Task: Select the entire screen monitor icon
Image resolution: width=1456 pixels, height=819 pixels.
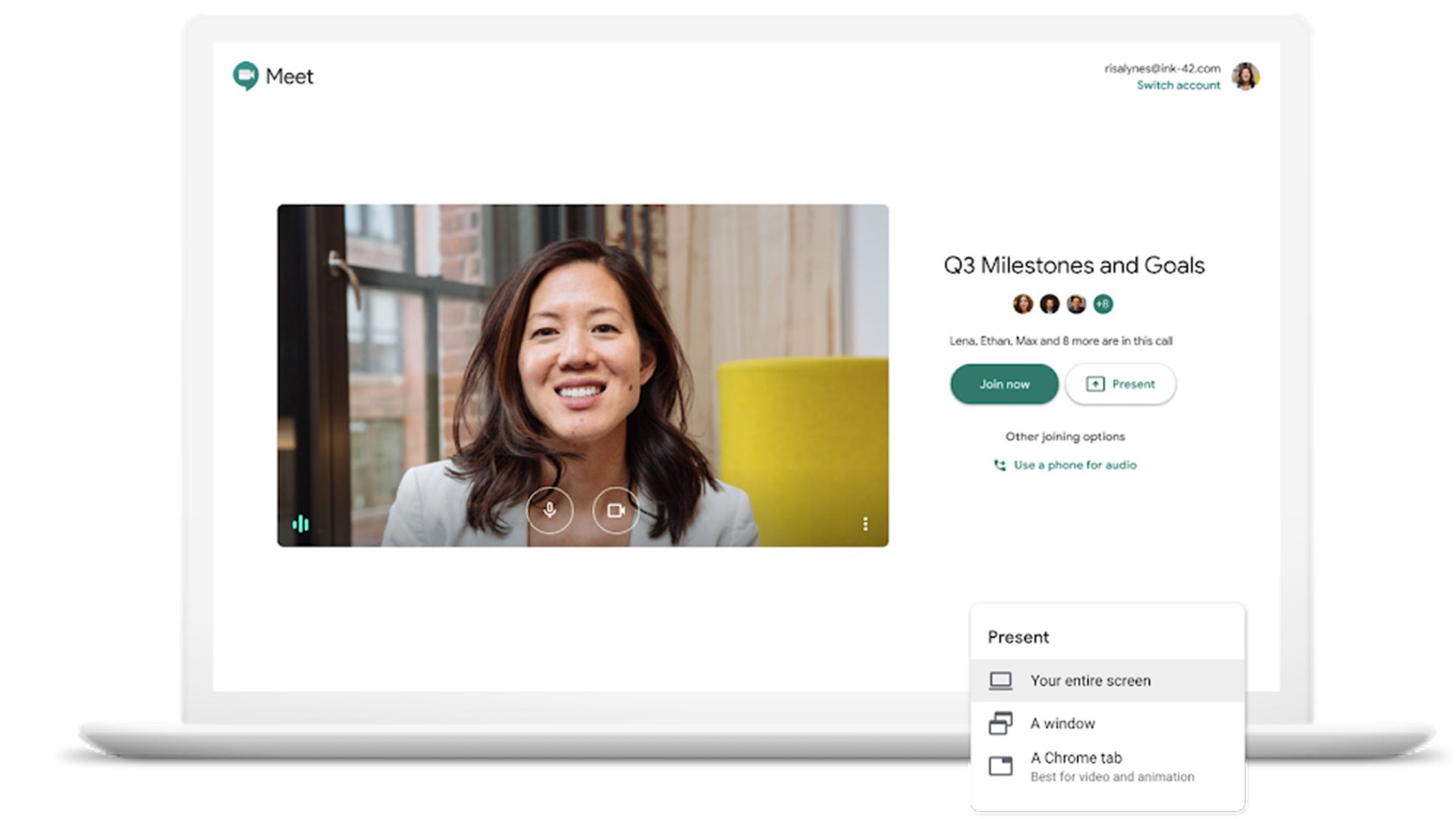Action: tap(1002, 680)
